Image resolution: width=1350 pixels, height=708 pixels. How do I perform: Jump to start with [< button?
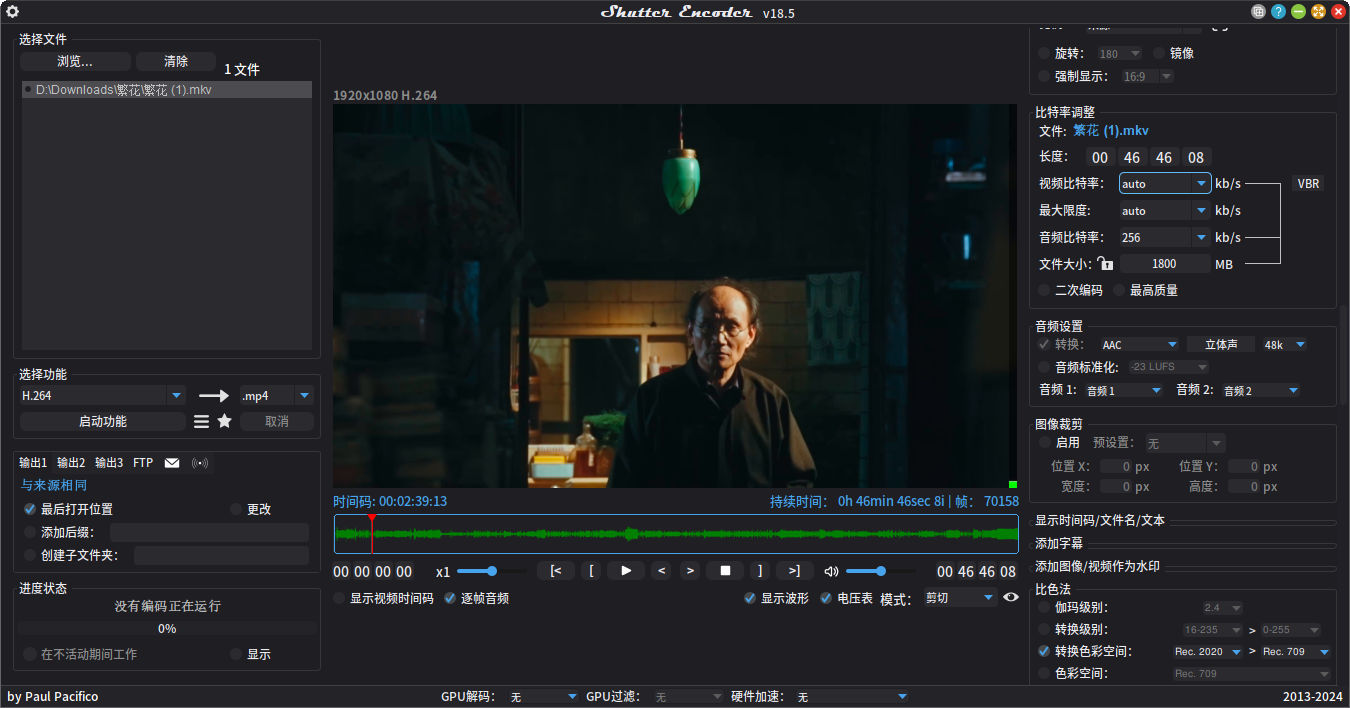point(556,571)
